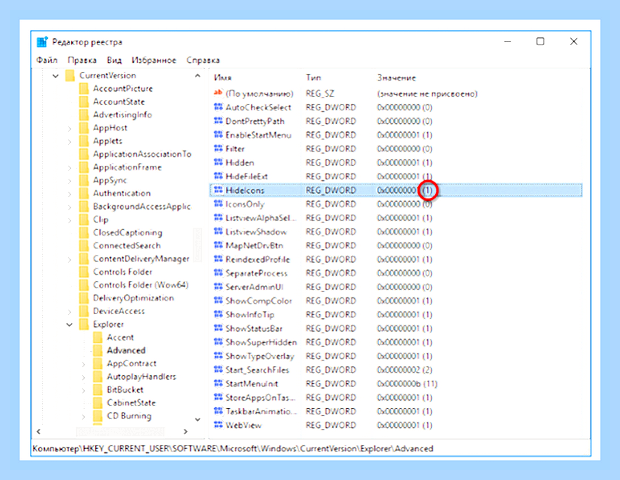Open the Правка menu
The height and width of the screenshot is (480, 620).
tap(82, 60)
